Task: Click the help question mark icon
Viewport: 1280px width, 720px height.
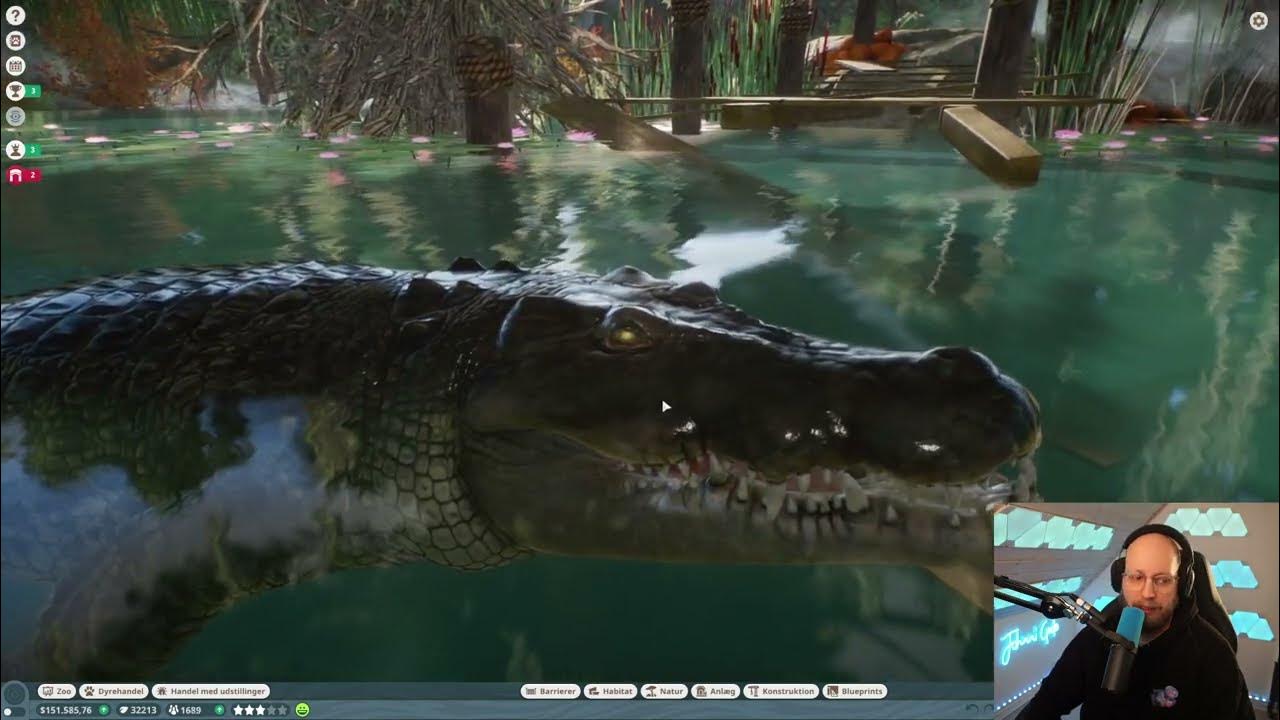Action: 14,14
